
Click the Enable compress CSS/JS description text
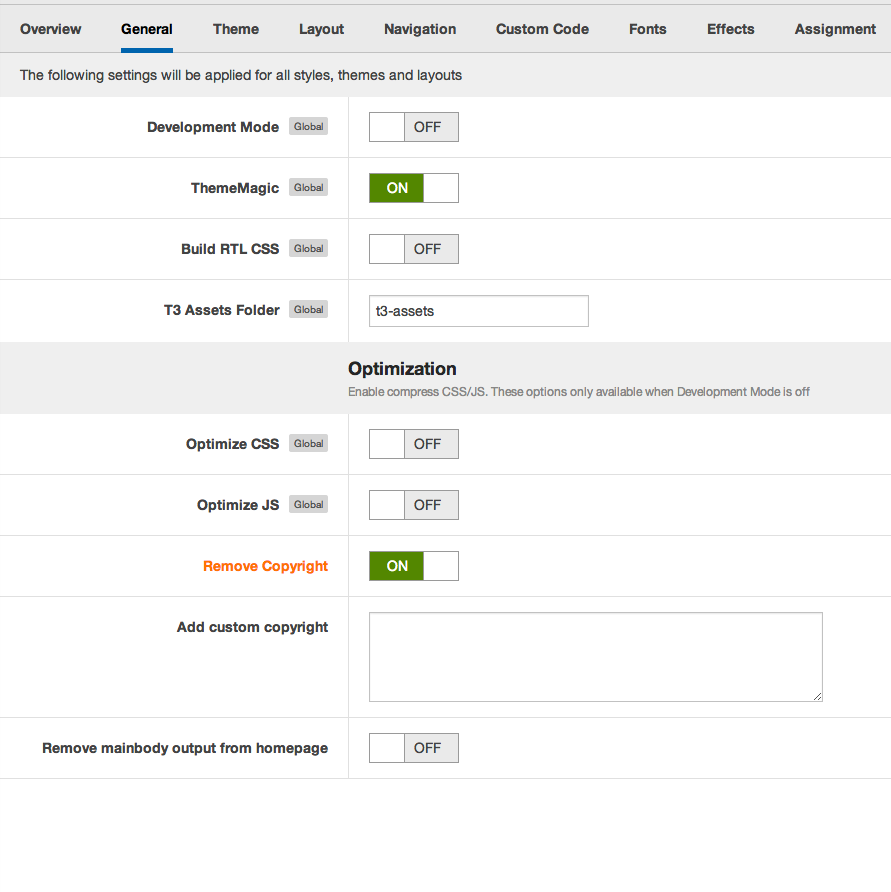click(x=579, y=391)
